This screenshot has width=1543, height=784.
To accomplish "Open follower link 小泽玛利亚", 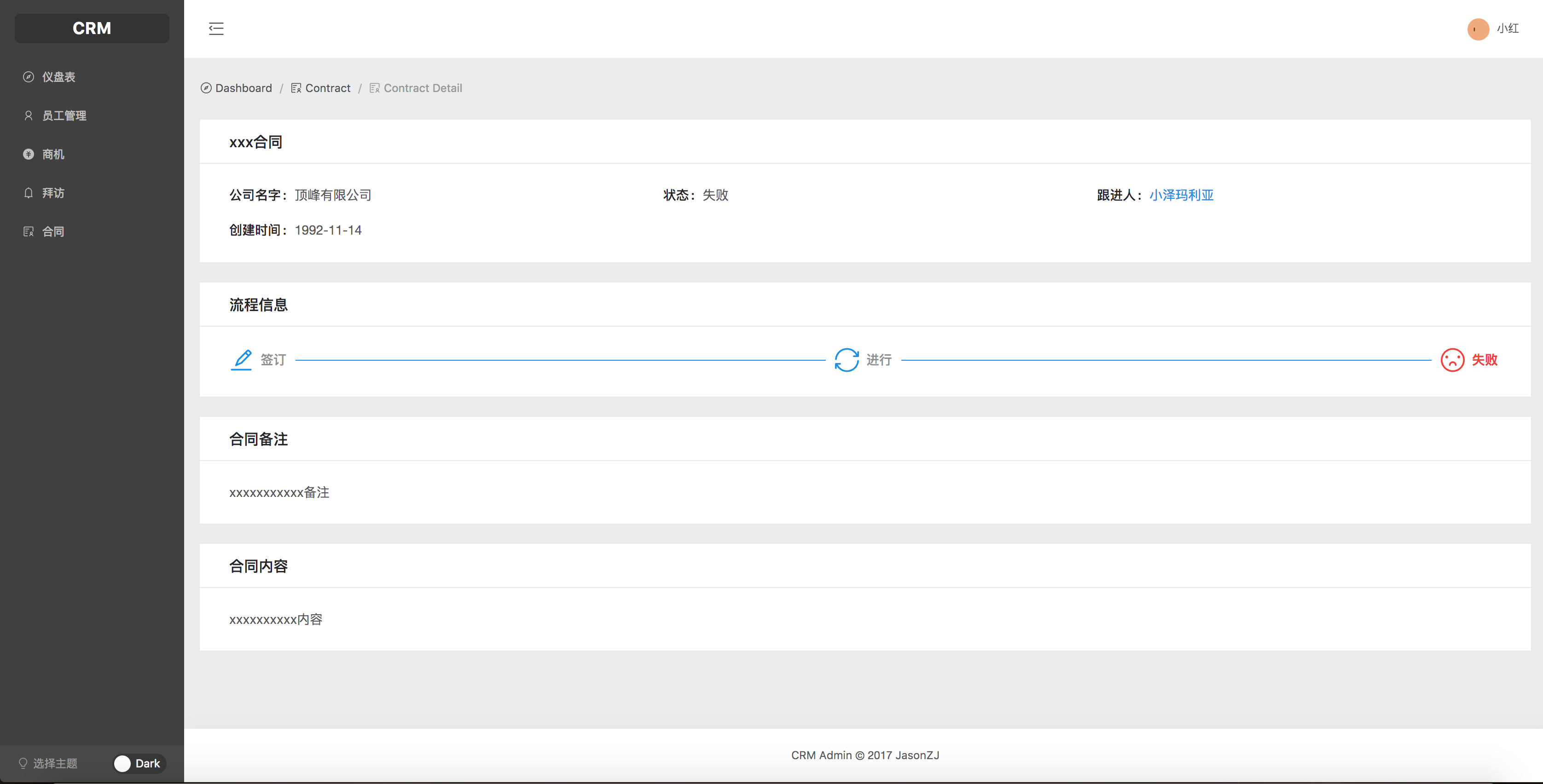I will [x=1181, y=195].
